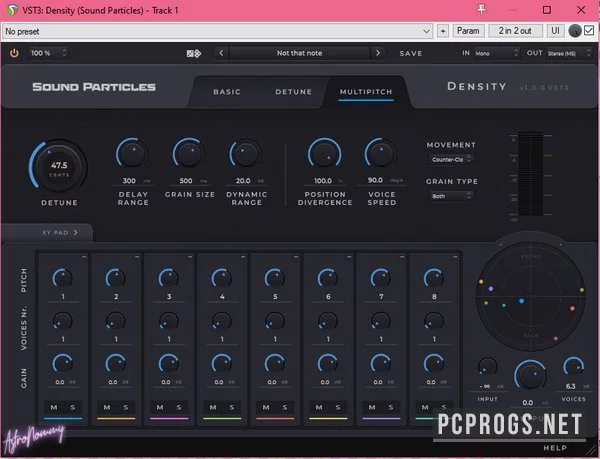Viewport: 600px width, 459px height.
Task: Click the Grain Size knob
Action: (189, 154)
